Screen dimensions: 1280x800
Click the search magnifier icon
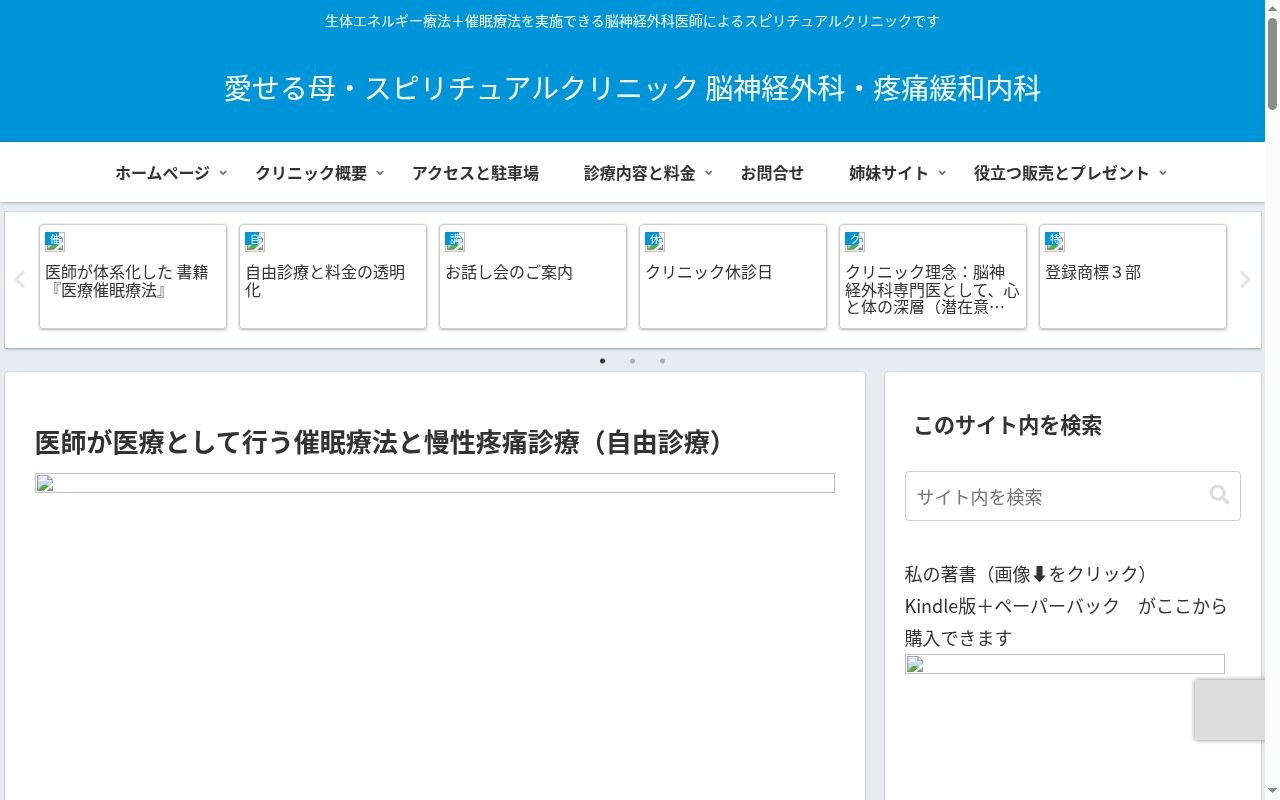click(1218, 494)
